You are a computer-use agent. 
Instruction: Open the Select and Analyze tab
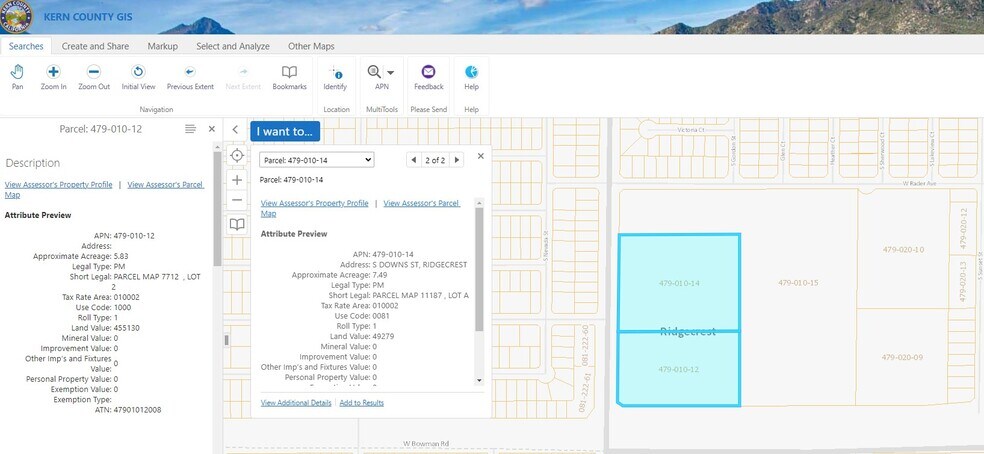point(233,46)
